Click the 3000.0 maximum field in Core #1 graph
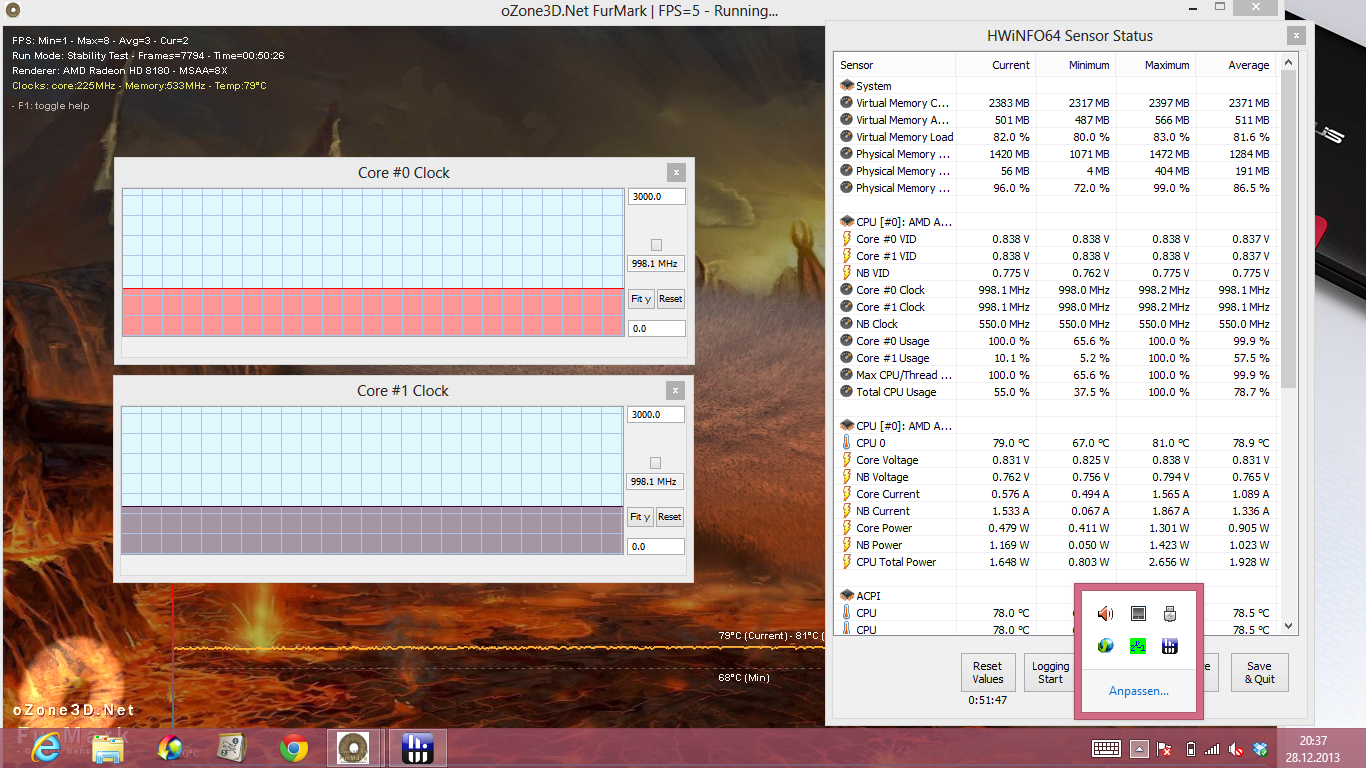 click(656, 415)
